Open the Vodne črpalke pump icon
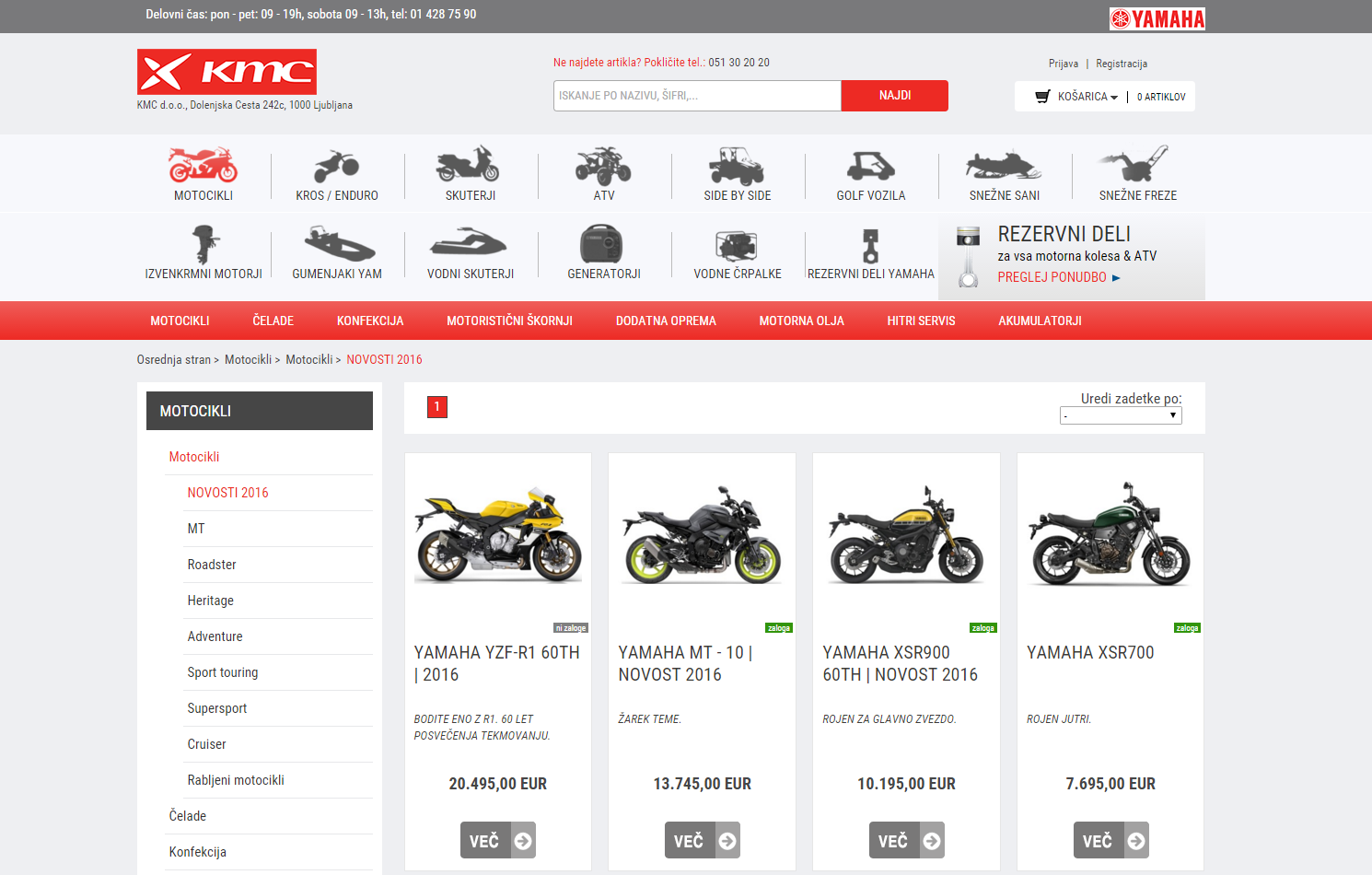 [737, 245]
